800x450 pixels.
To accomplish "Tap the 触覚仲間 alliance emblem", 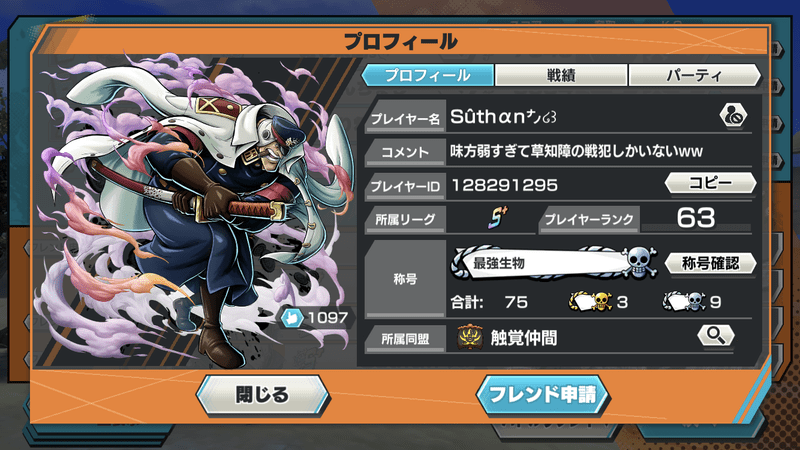I will pyautogui.click(x=470, y=337).
